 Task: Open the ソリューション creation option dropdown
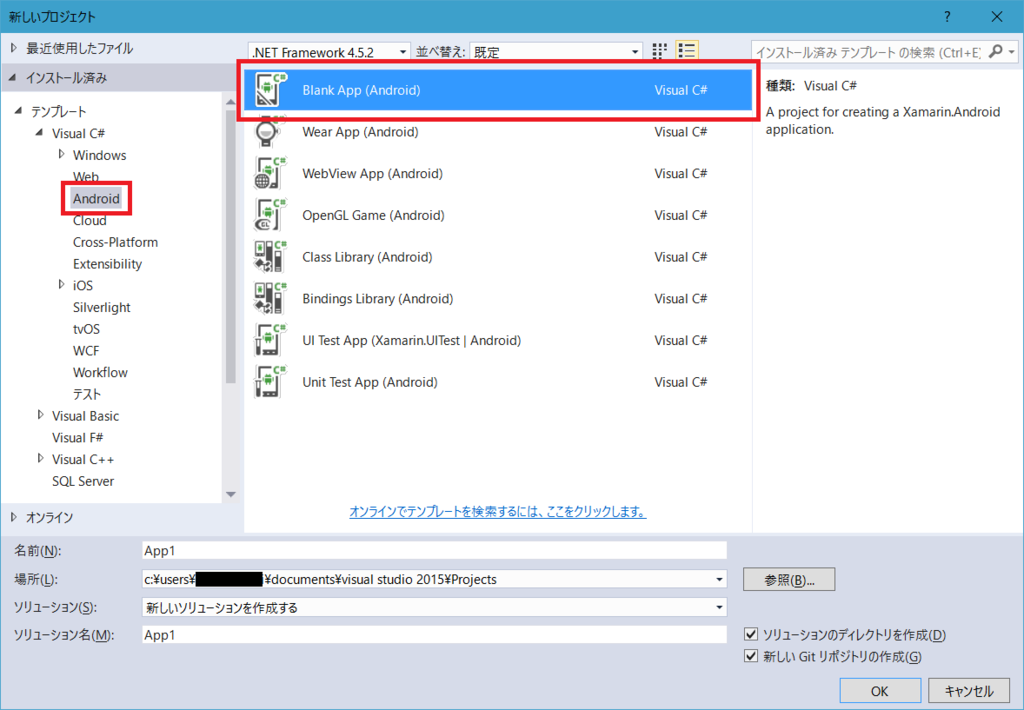[x=719, y=607]
